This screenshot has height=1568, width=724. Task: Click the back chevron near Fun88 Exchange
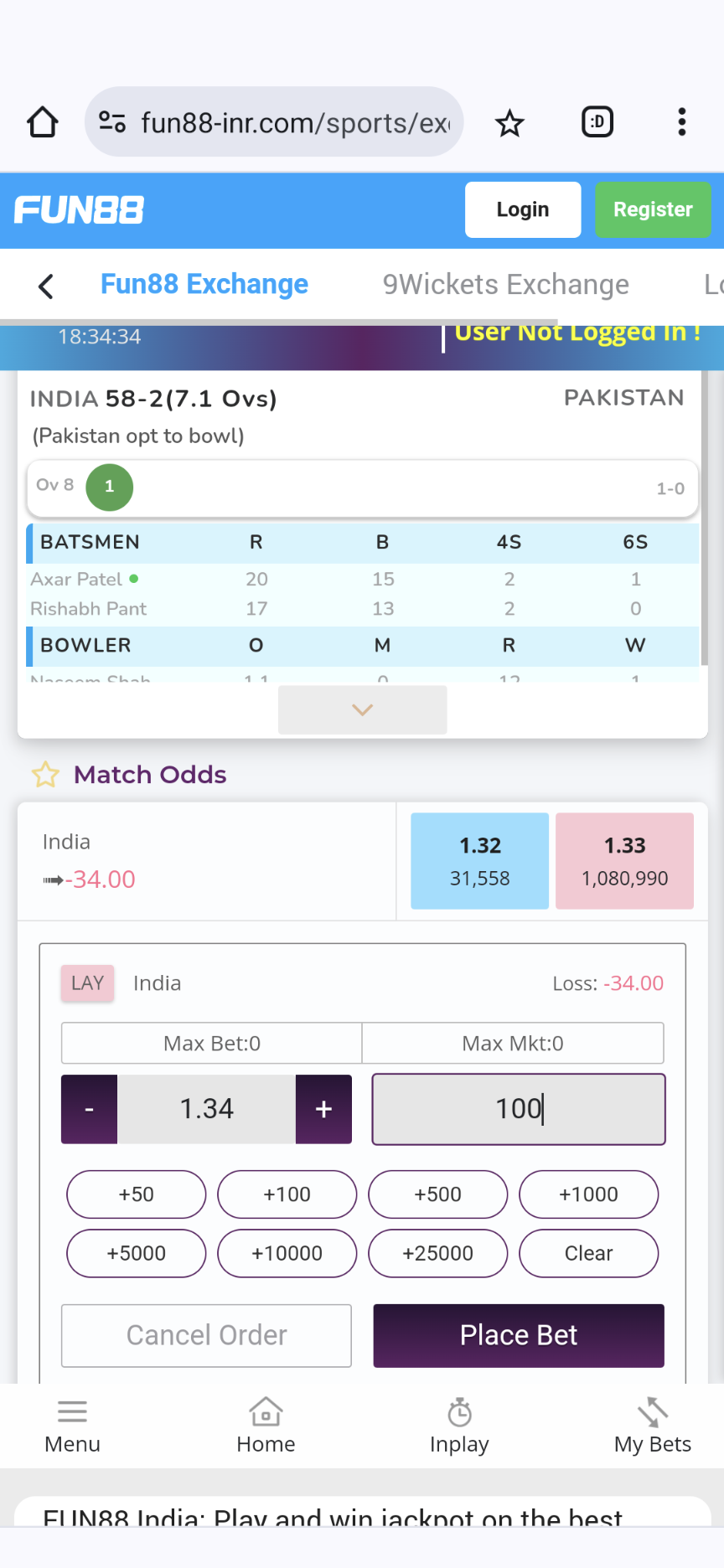coord(45,286)
